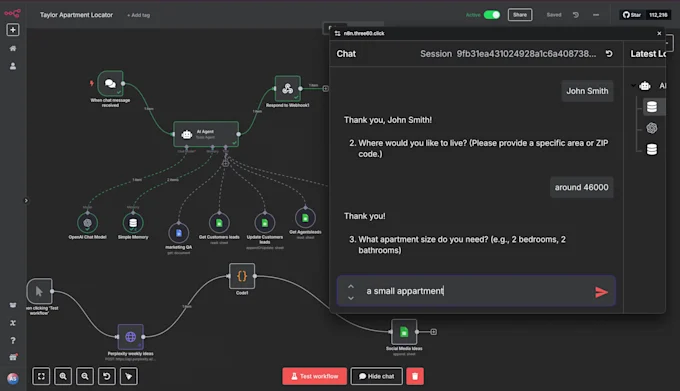The height and width of the screenshot is (391, 680).
Task: Select the Simple Memory node
Action: point(133,223)
